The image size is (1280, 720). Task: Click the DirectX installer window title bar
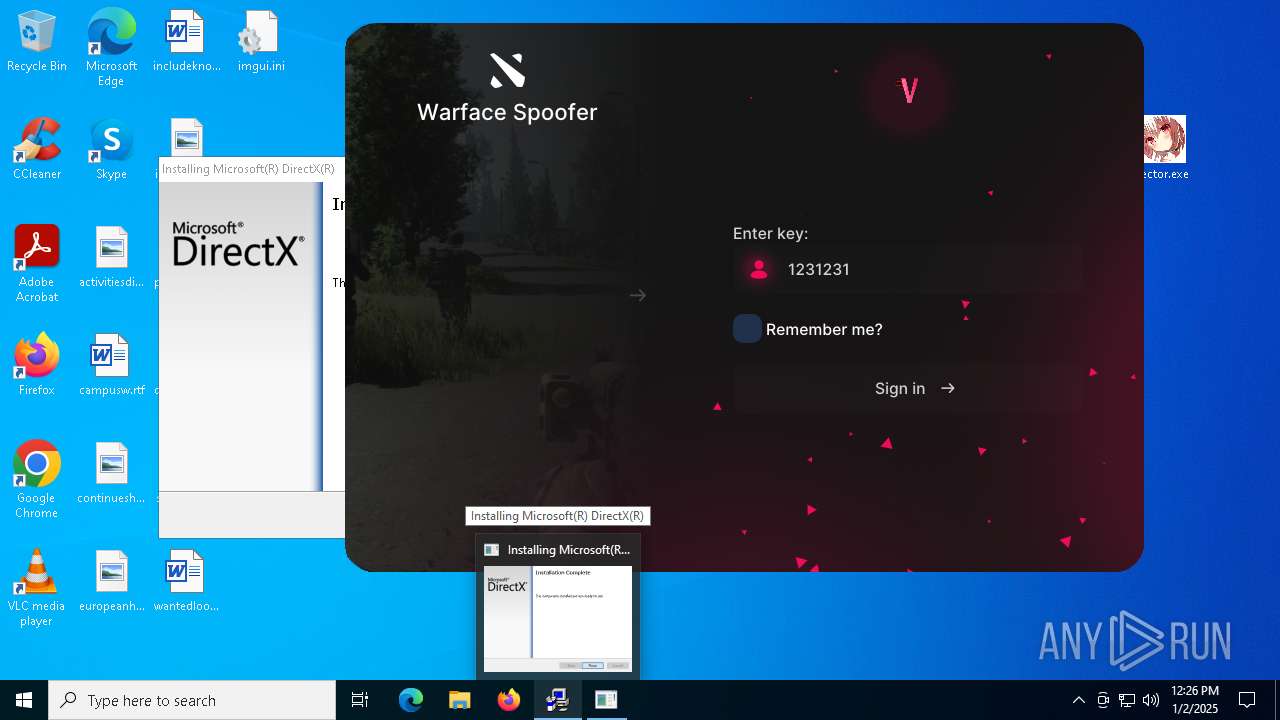click(x=252, y=169)
